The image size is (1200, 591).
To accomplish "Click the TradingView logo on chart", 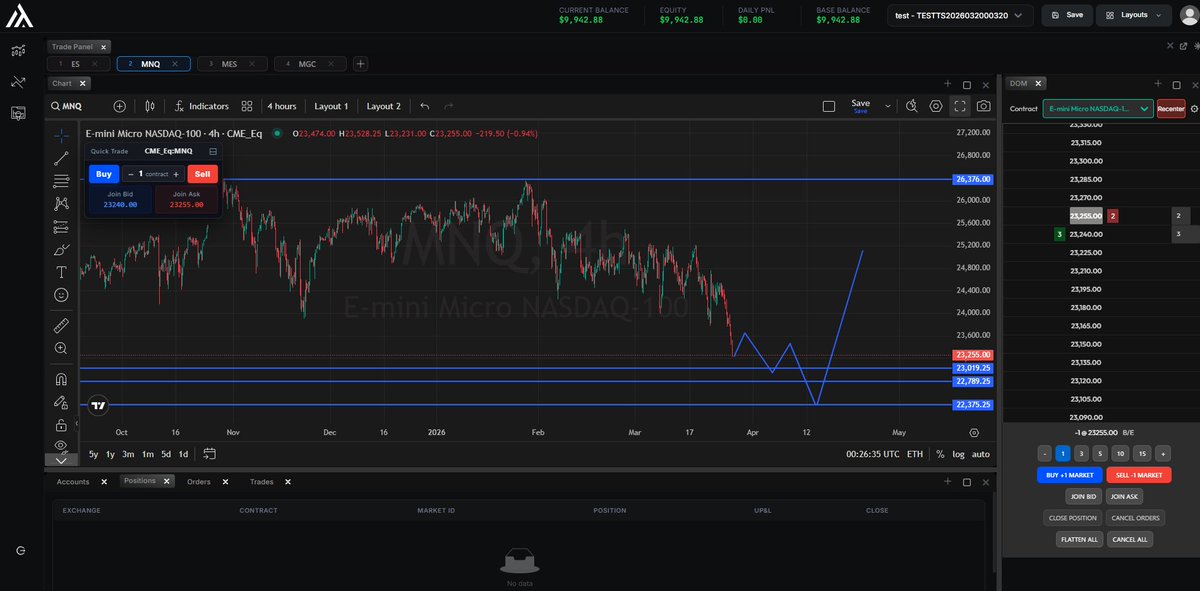I will click(x=98, y=406).
